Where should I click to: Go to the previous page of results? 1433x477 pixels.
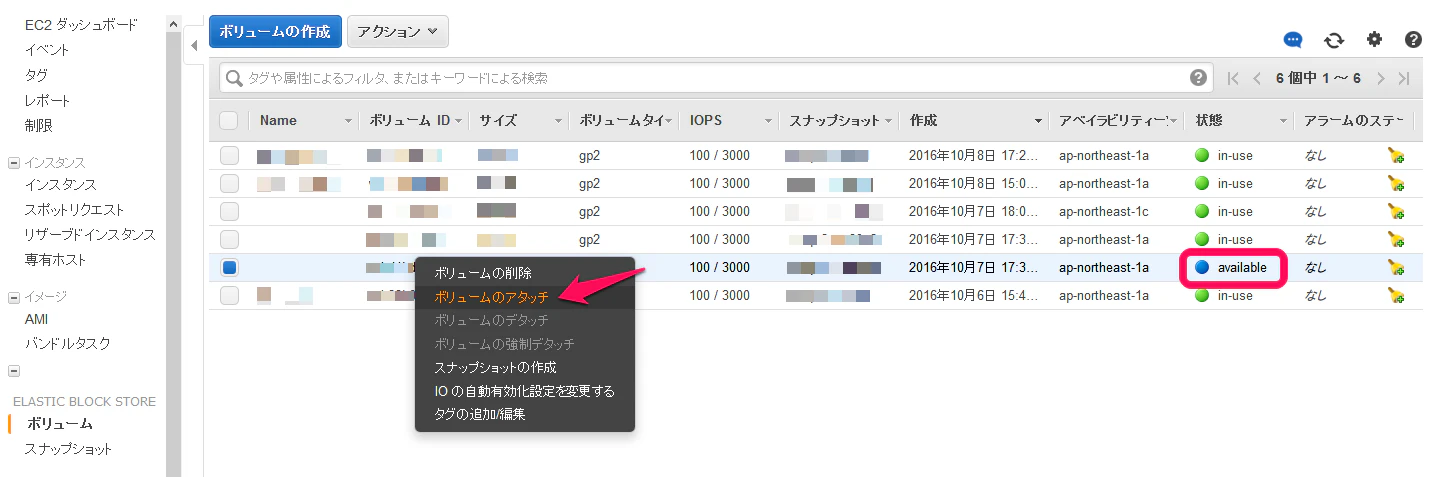tap(1257, 78)
